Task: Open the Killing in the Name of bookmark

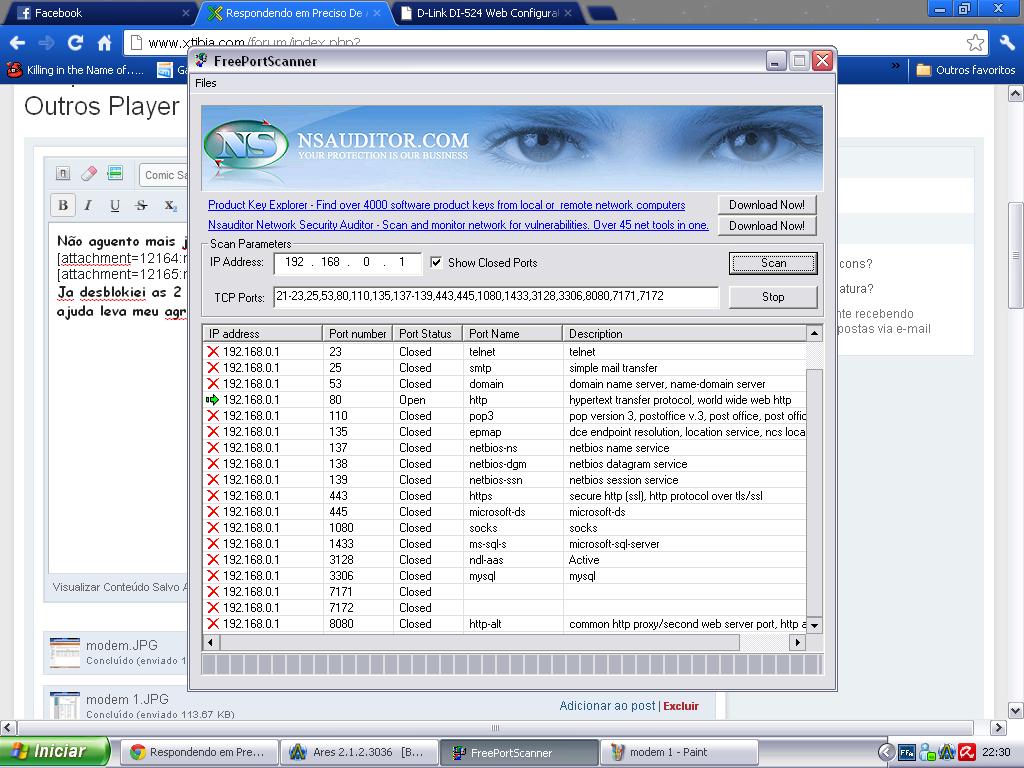Action: coord(75,70)
